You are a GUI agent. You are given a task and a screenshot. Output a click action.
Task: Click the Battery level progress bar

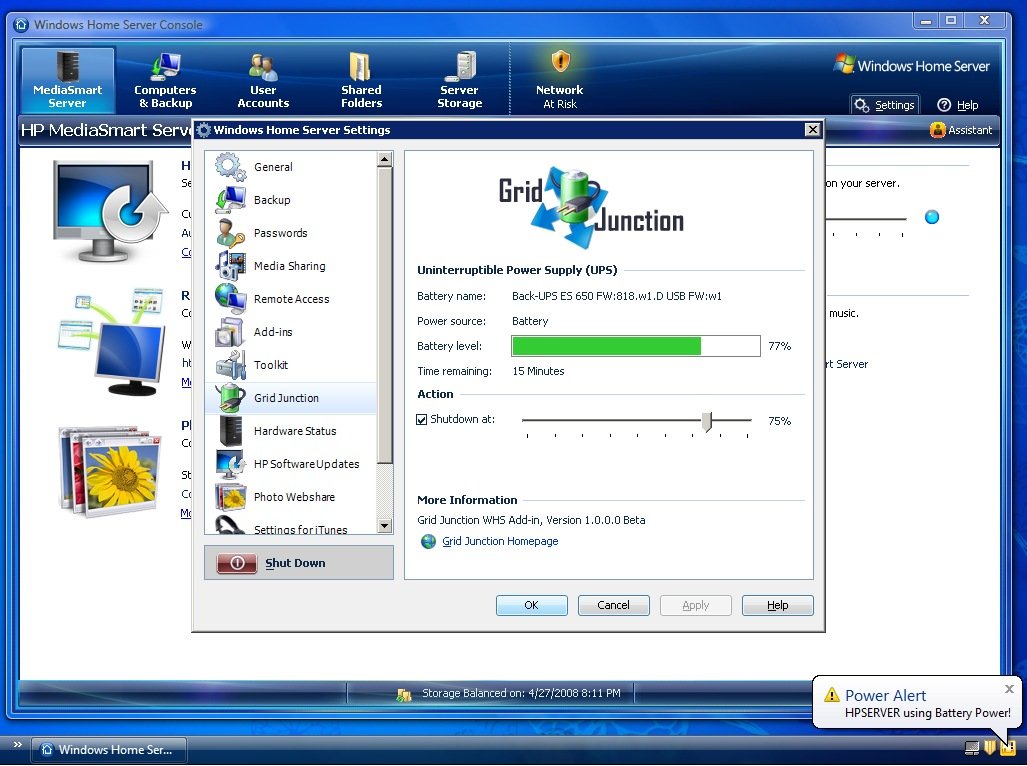click(x=635, y=346)
